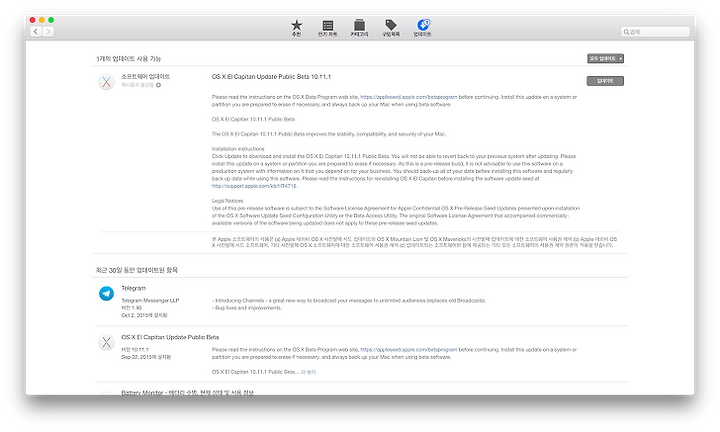Click the '소프트웨어 업데이트' label
This screenshot has width=720, height=432.
146,76
